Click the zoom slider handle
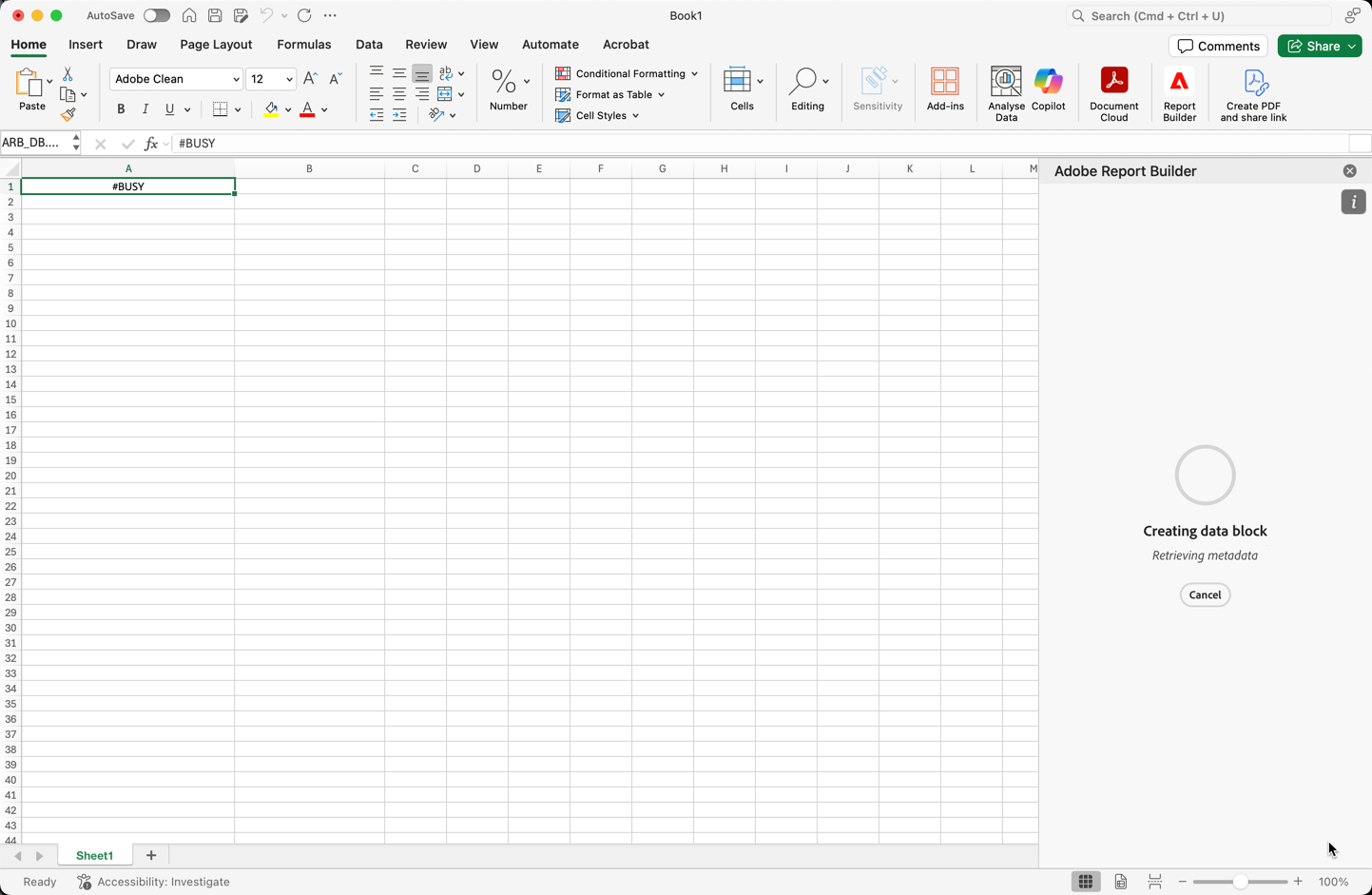 pos(1240,882)
